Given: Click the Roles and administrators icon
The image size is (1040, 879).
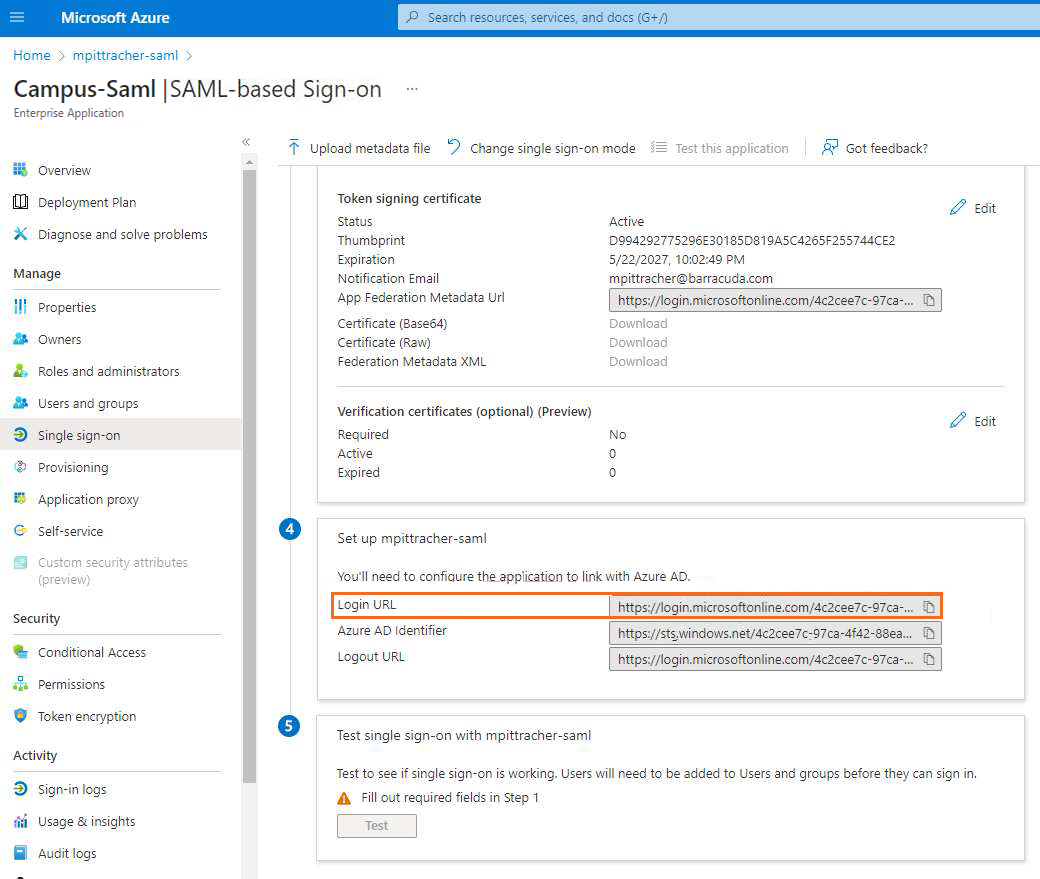Looking at the screenshot, I should (x=21, y=371).
